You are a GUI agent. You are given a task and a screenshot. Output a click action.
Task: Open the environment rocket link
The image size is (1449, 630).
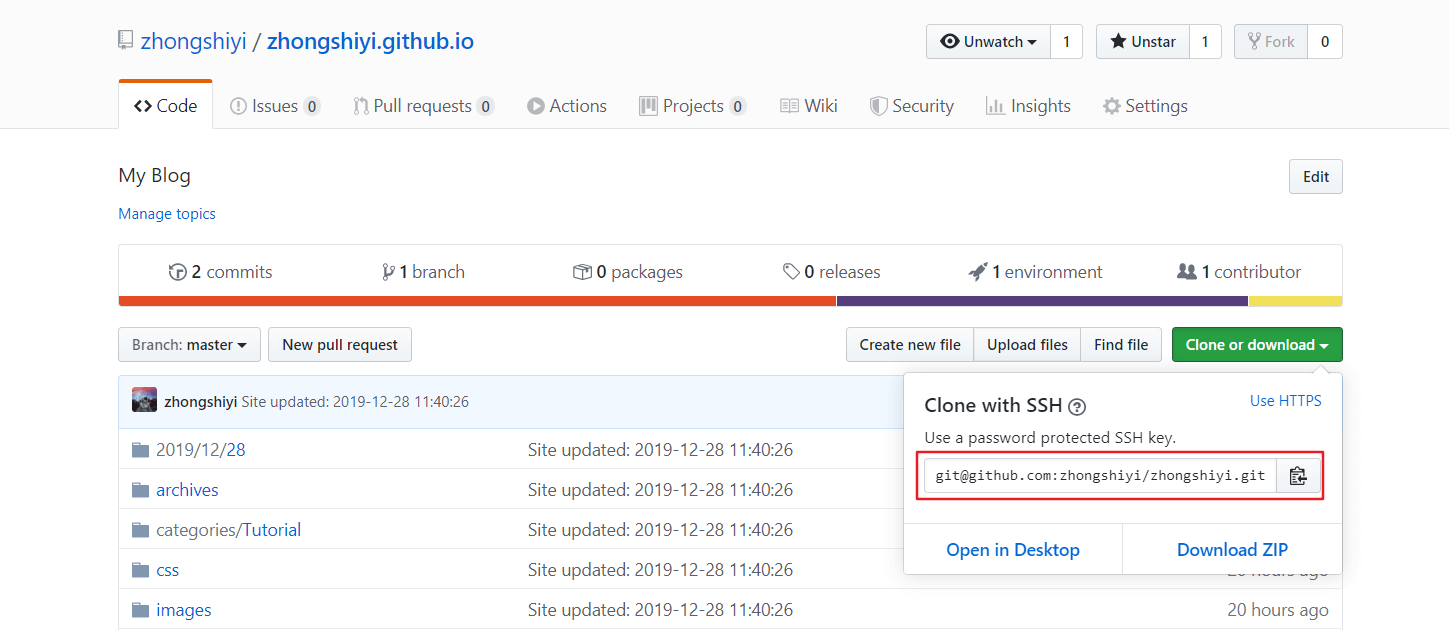point(1035,272)
